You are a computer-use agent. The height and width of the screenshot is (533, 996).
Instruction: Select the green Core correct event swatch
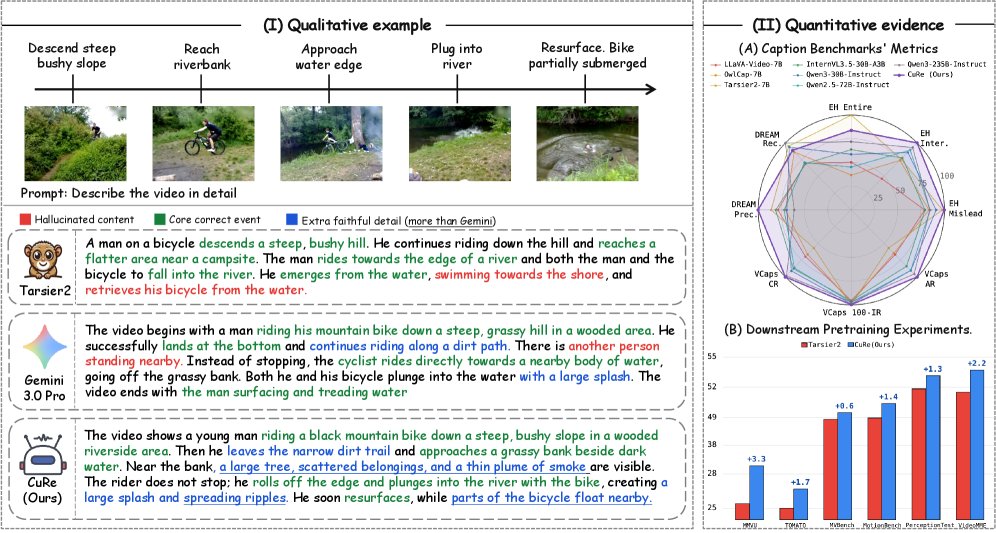(159, 220)
